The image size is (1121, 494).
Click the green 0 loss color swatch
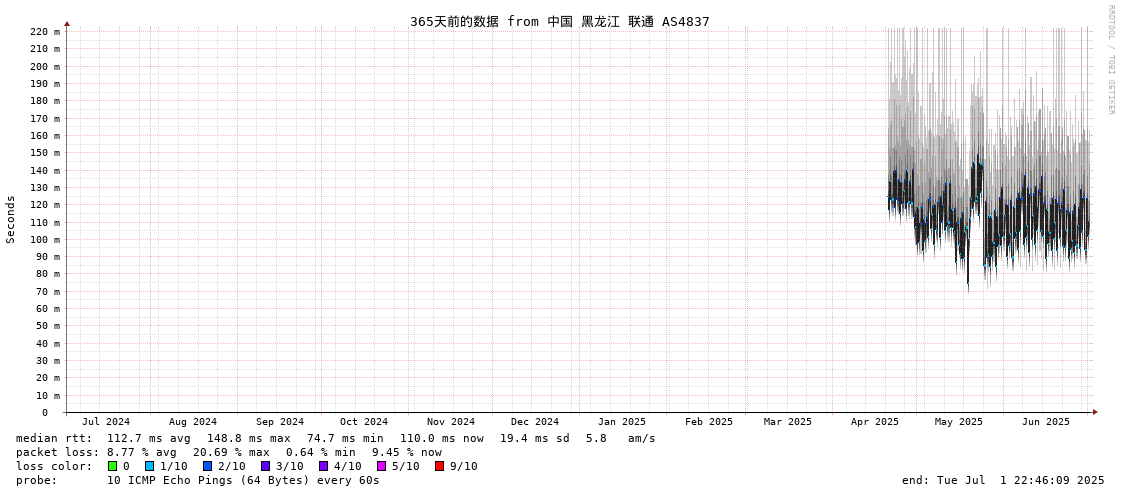point(112,466)
